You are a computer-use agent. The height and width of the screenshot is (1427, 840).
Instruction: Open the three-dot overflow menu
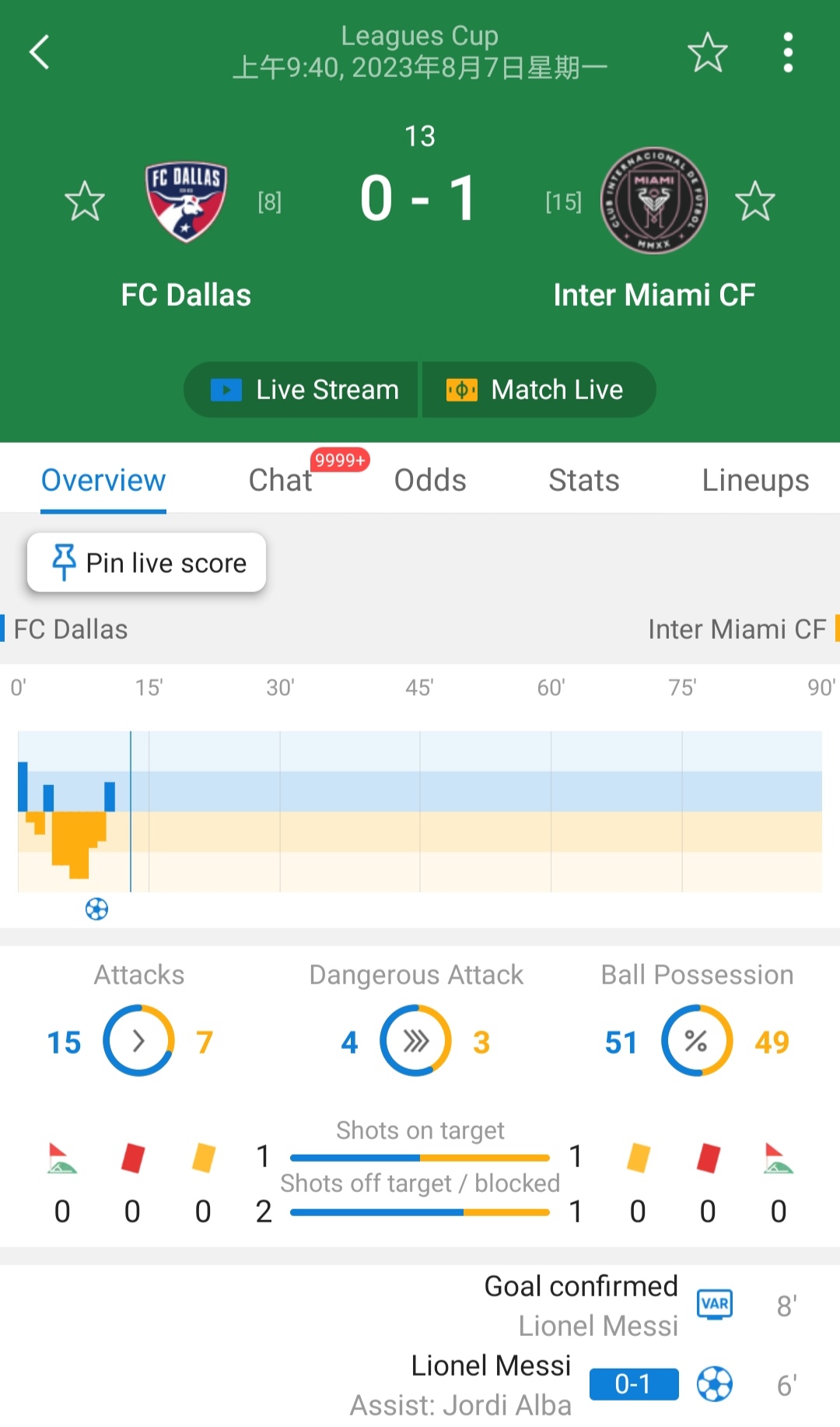[x=788, y=52]
